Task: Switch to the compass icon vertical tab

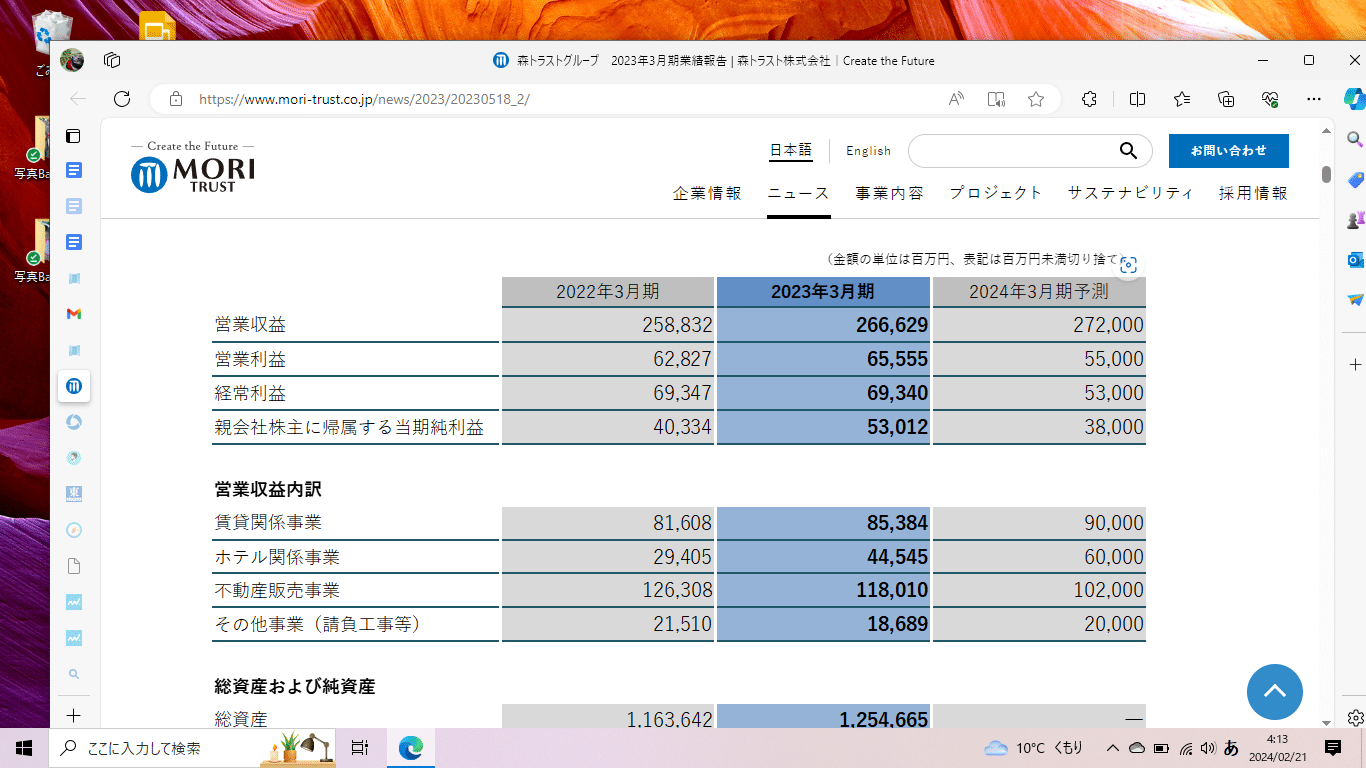Action: (73, 530)
